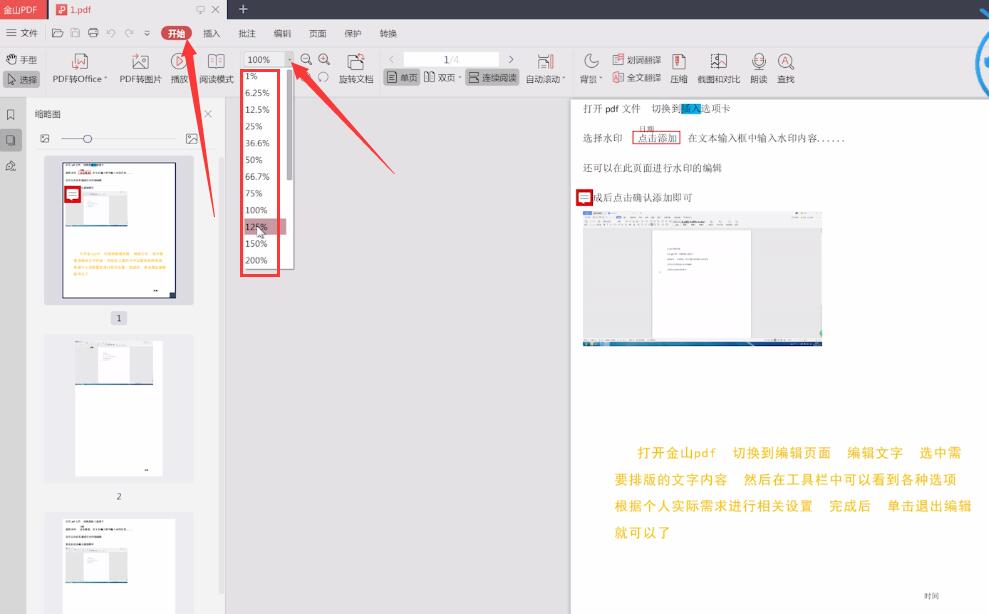Click the save icon in quick toolbar

[x=75, y=33]
